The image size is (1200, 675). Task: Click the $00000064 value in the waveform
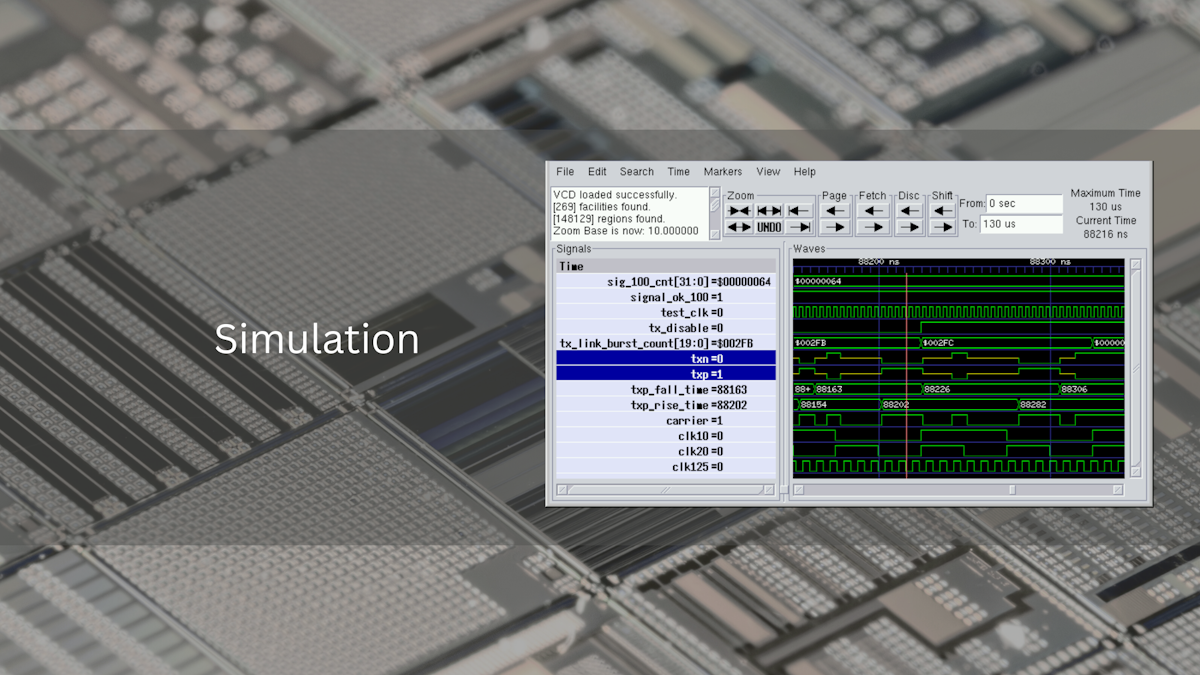818,281
